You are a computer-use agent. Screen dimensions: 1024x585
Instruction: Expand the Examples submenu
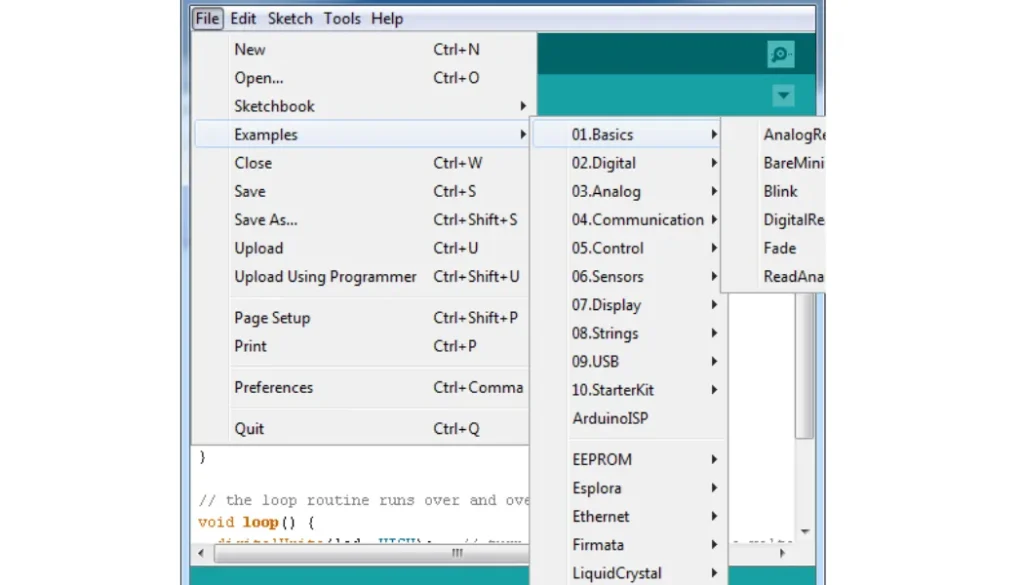(361, 134)
